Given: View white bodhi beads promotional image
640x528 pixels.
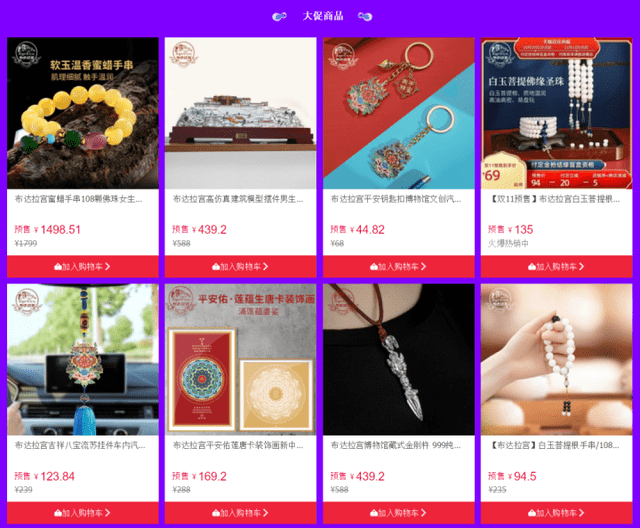Looking at the screenshot, I should [556, 113].
